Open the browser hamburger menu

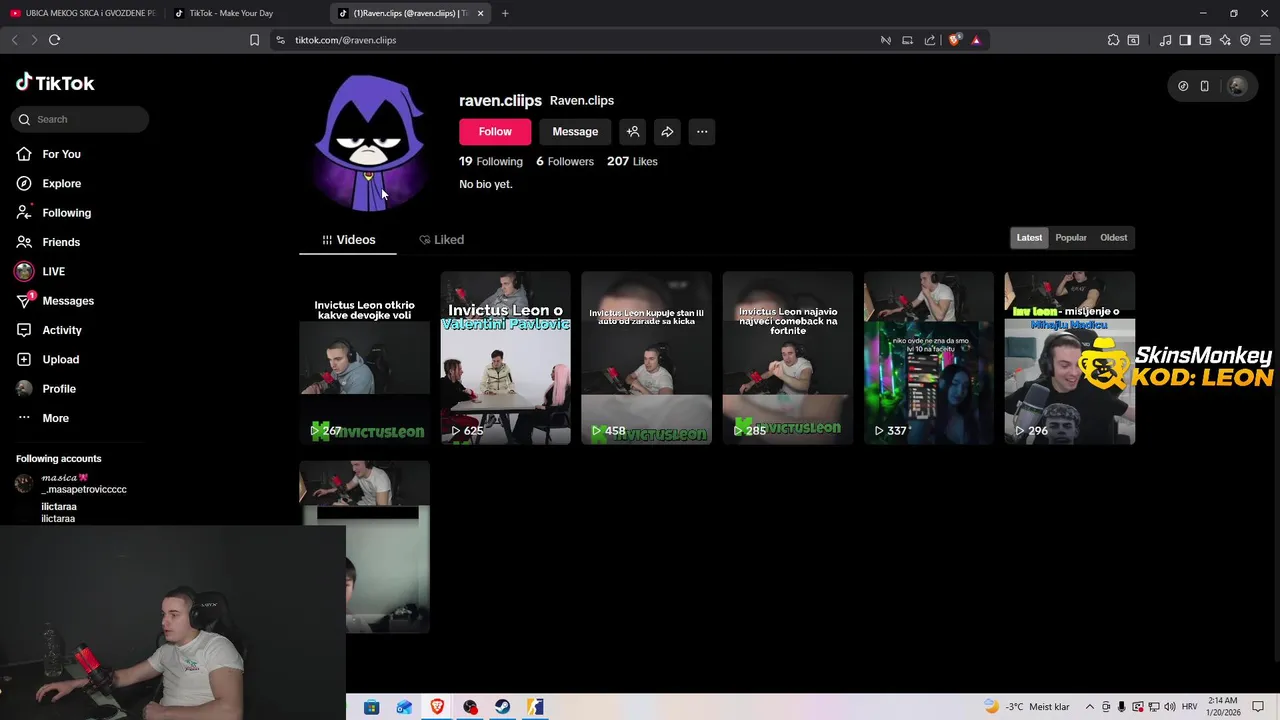(x=1266, y=40)
